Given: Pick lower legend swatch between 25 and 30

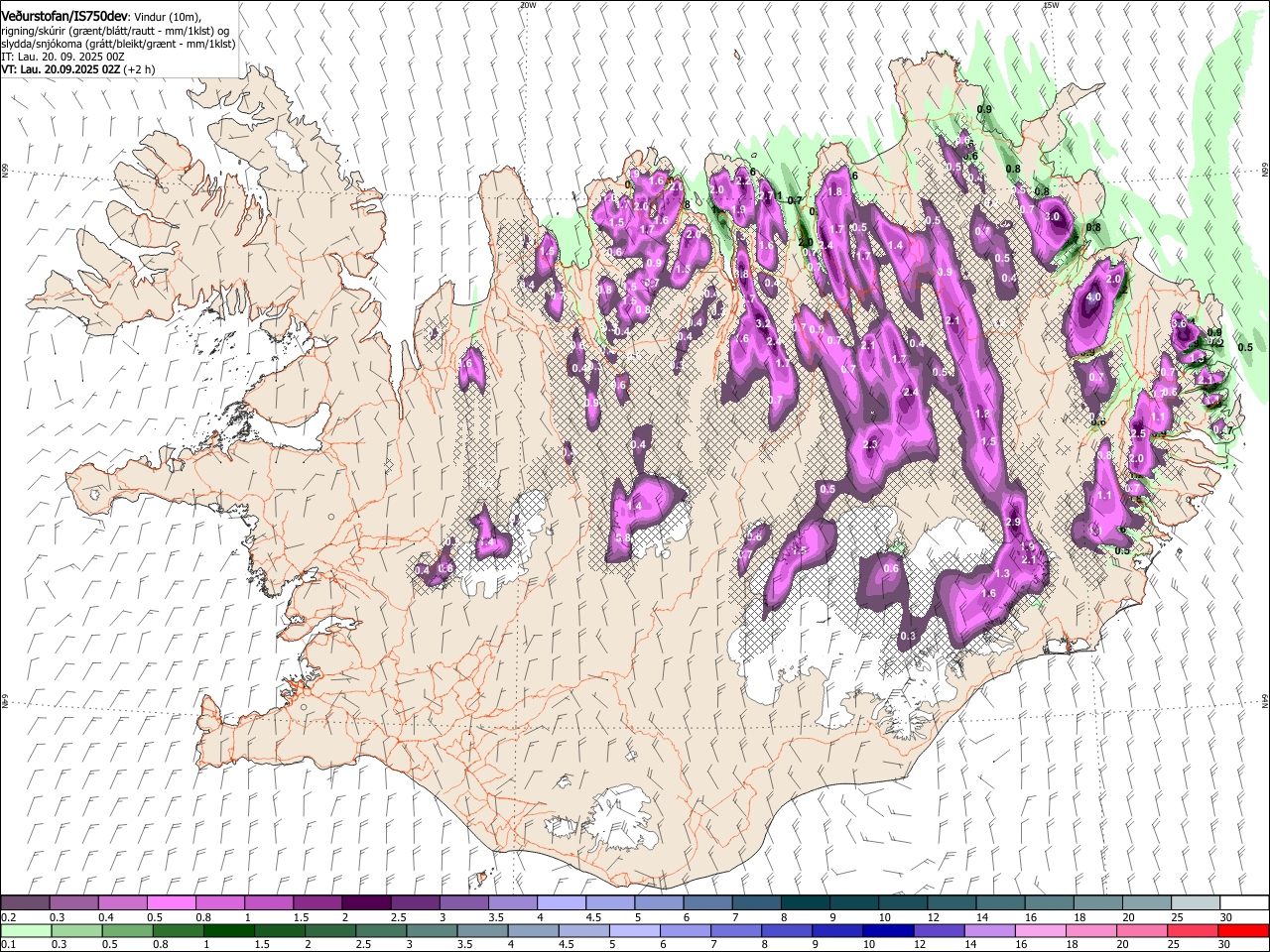Looking at the screenshot, I should click(x=1192, y=930).
